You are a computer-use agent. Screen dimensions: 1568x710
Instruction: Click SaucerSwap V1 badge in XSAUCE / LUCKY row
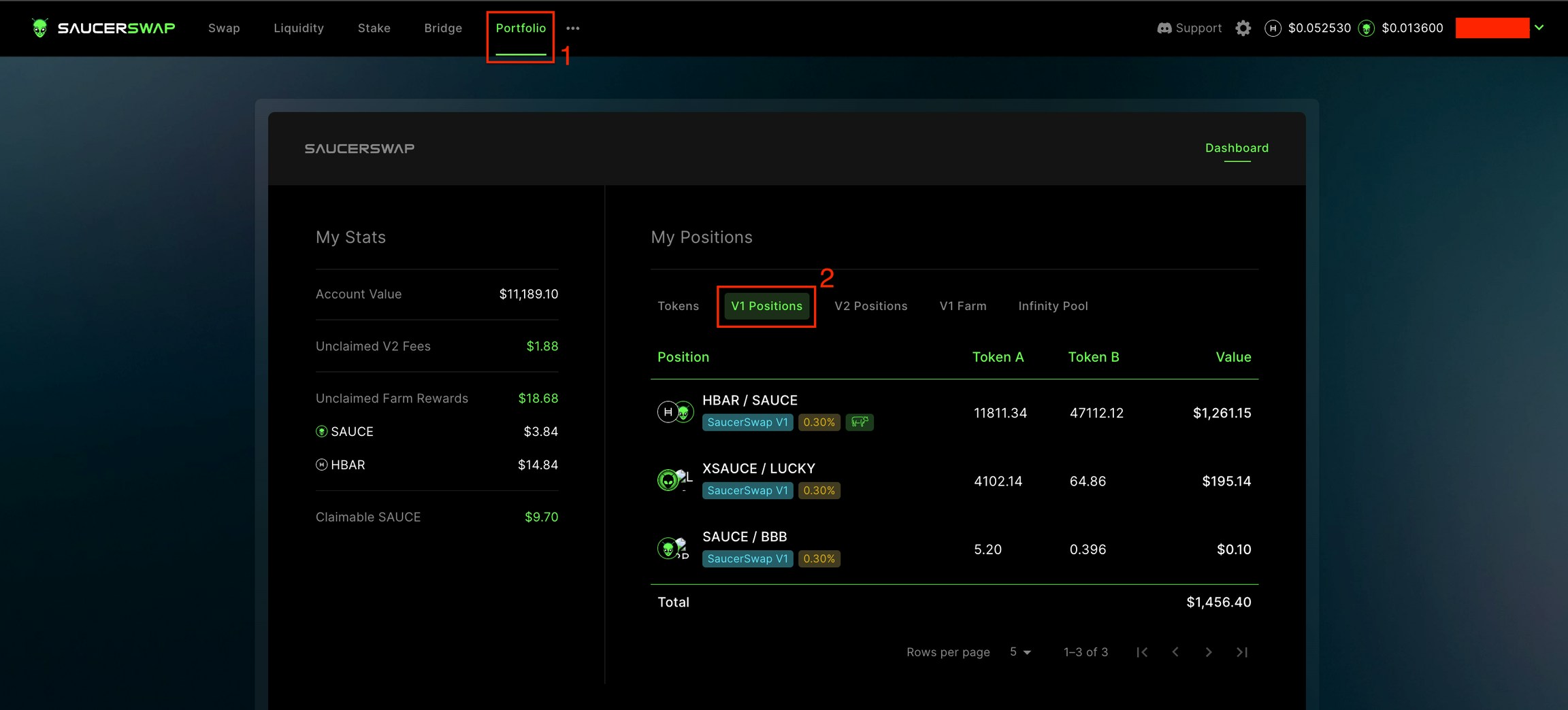coord(747,490)
